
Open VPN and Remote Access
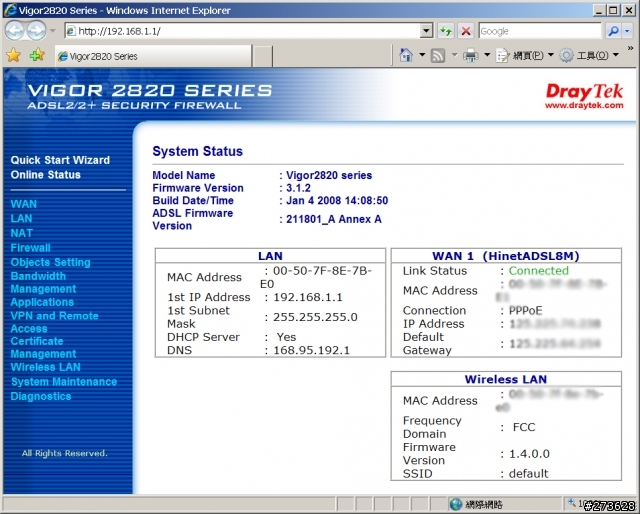(x=54, y=322)
